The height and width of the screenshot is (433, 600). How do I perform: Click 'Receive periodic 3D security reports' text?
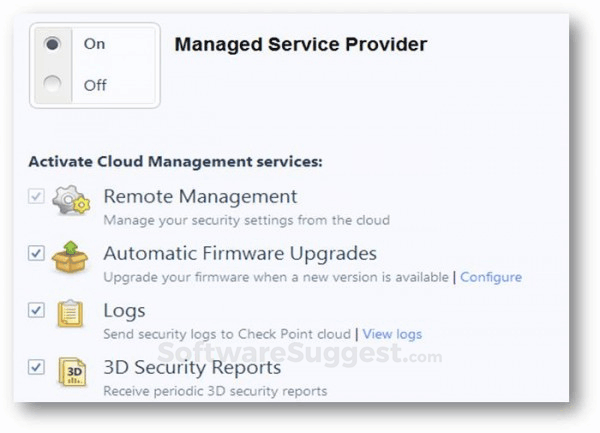[x=215, y=391]
